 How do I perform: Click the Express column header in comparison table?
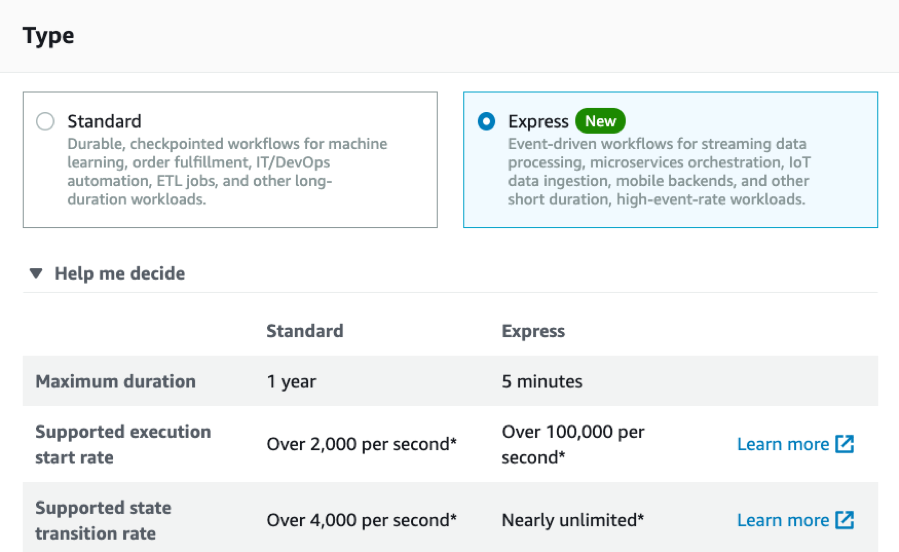pyautogui.click(x=533, y=331)
